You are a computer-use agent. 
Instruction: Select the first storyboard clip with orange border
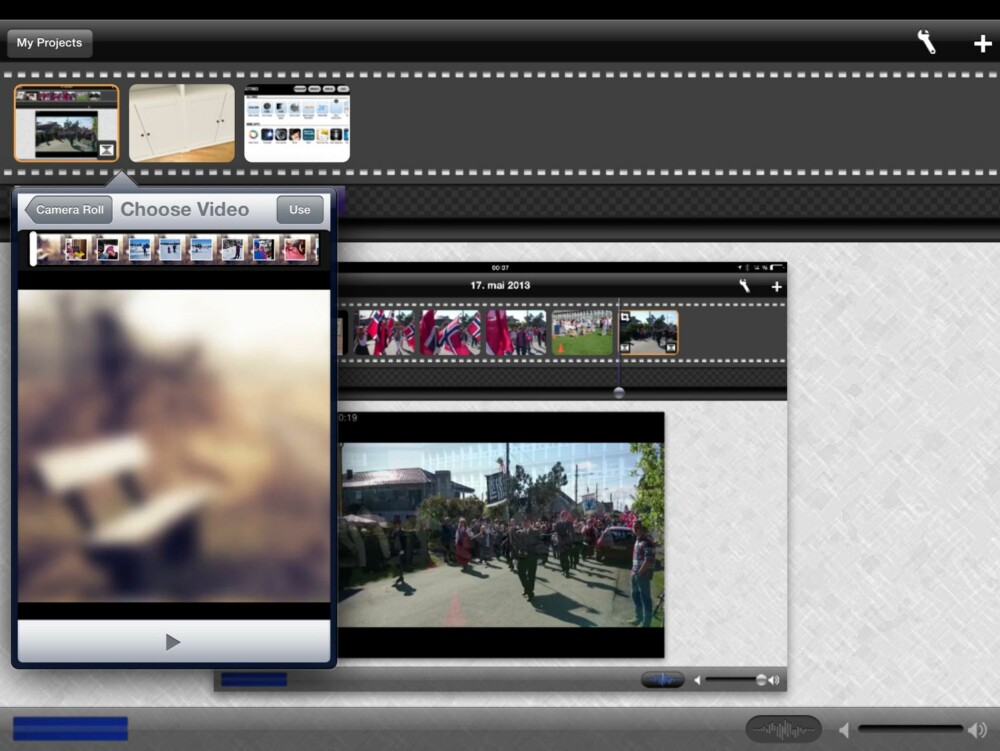click(x=66, y=123)
